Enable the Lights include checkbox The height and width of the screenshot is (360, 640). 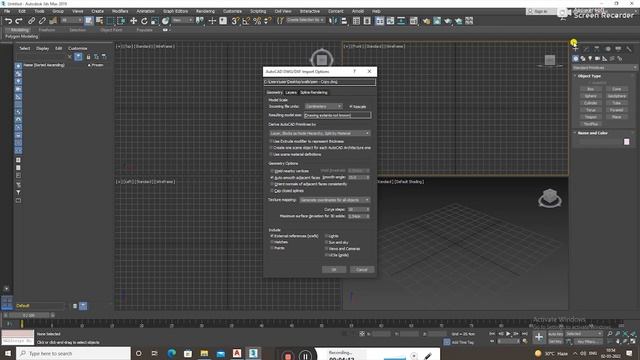(327, 236)
